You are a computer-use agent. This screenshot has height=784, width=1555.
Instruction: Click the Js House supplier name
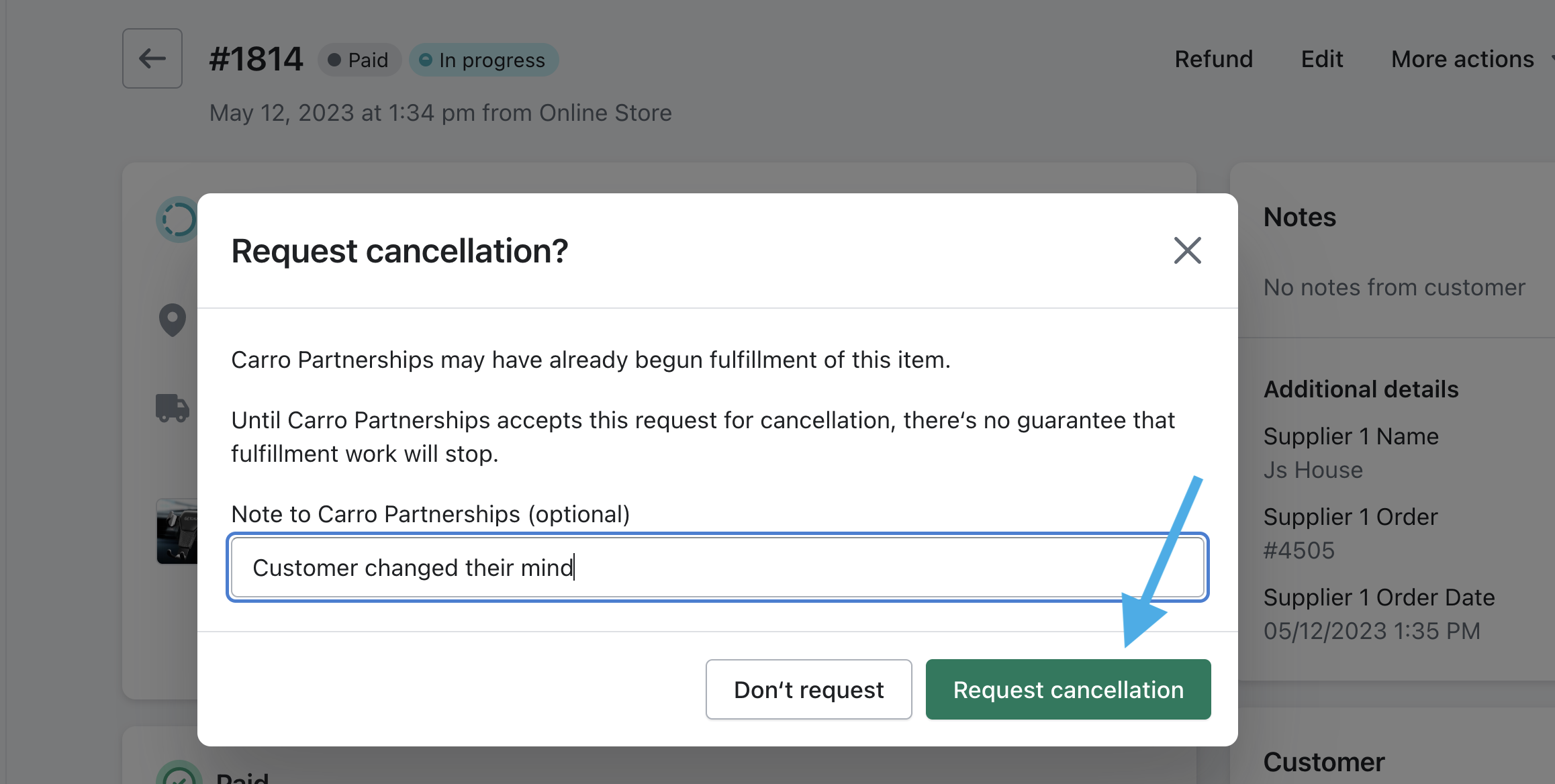(x=1313, y=470)
